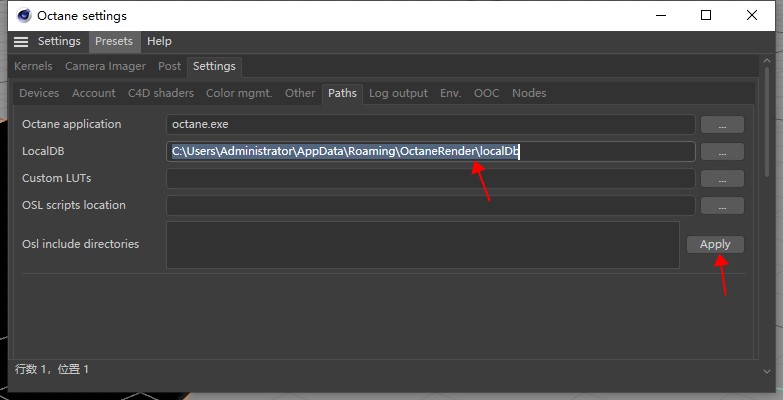Open the Presets menu
This screenshot has width=783, height=400.
(x=114, y=41)
